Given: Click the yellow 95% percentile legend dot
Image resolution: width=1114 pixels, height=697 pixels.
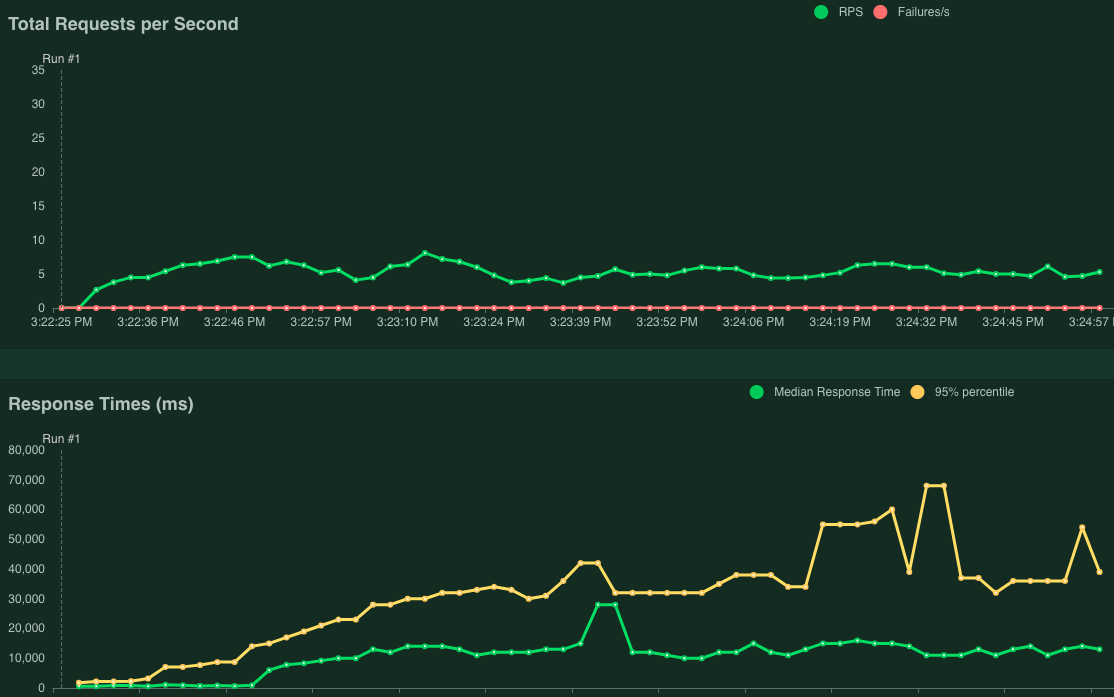Looking at the screenshot, I should tap(918, 391).
